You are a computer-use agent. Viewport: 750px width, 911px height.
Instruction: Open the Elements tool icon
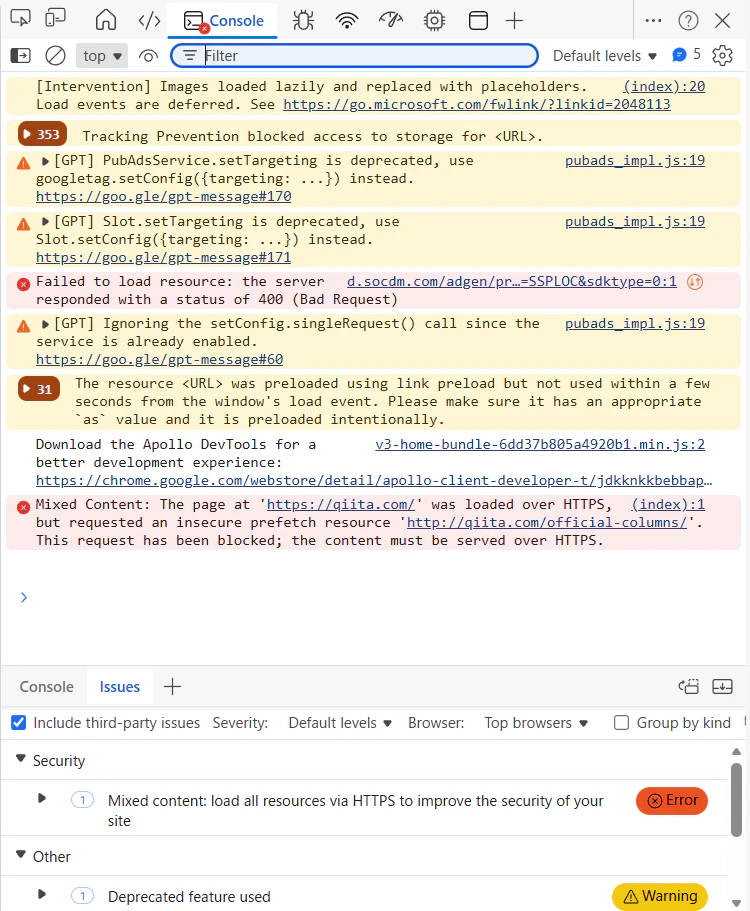149,21
